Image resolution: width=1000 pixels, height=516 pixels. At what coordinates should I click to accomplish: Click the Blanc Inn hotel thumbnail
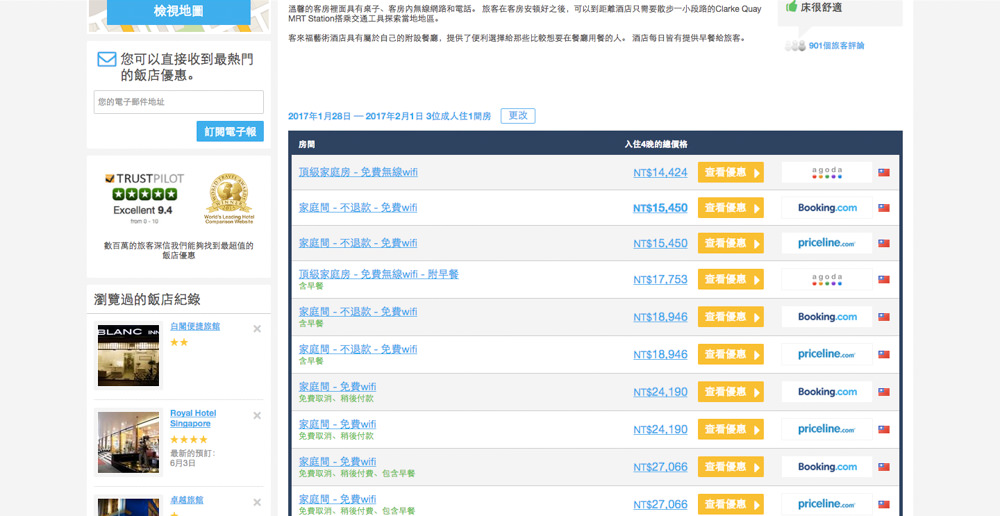point(128,355)
